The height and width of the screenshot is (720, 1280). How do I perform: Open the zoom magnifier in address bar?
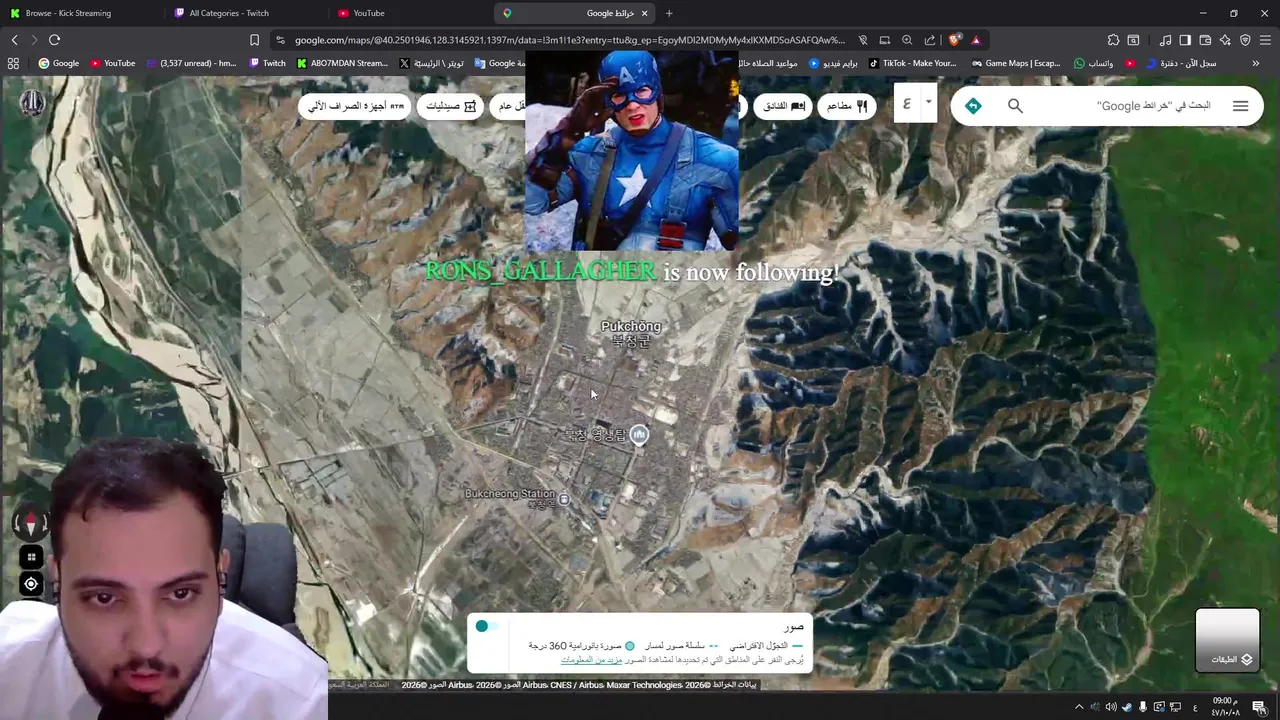pos(907,40)
